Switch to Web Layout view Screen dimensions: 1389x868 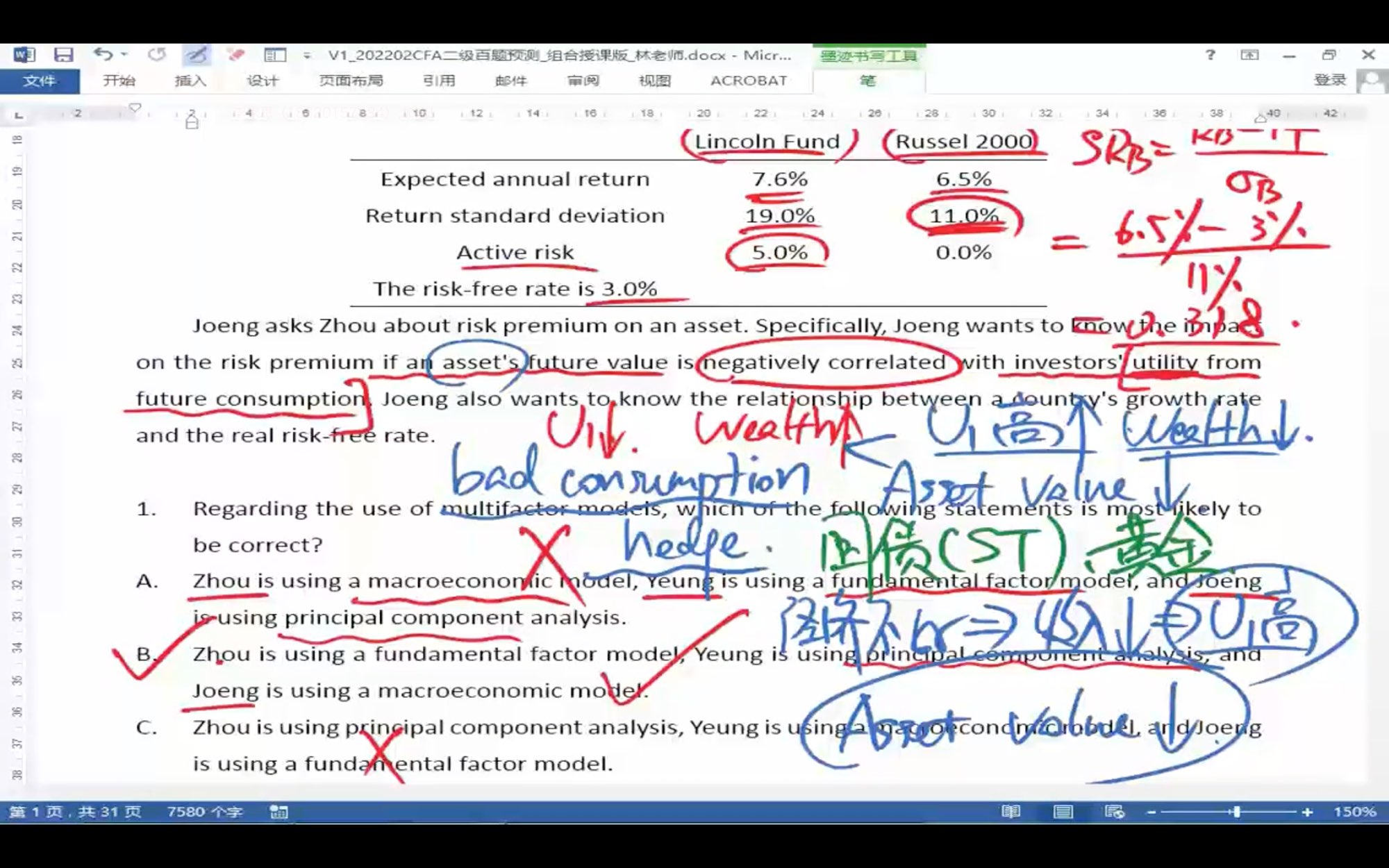pos(1115,812)
